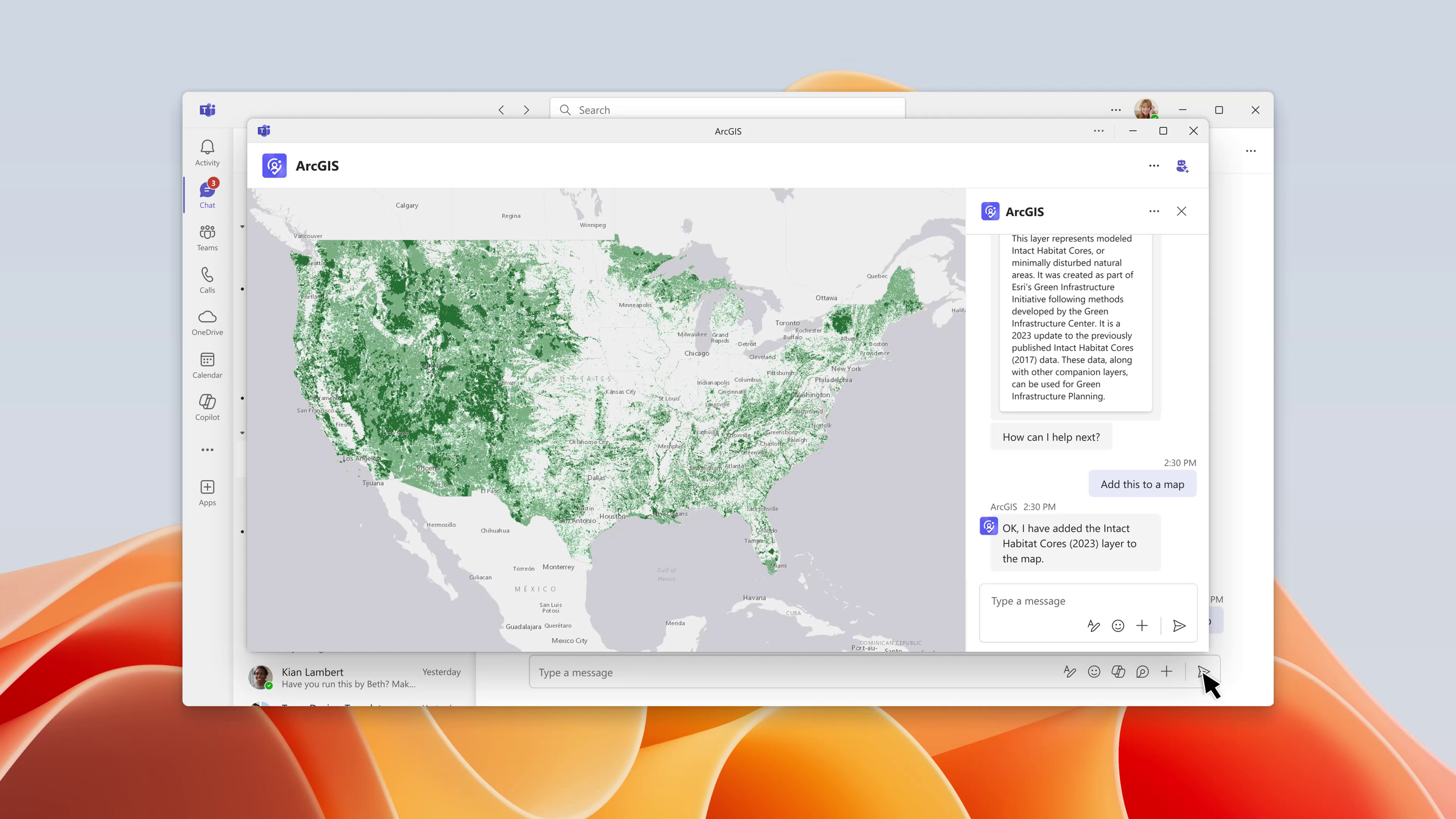This screenshot has width=1456, height=819.
Task: Open Teams settings and more ellipsis
Action: tap(1115, 110)
